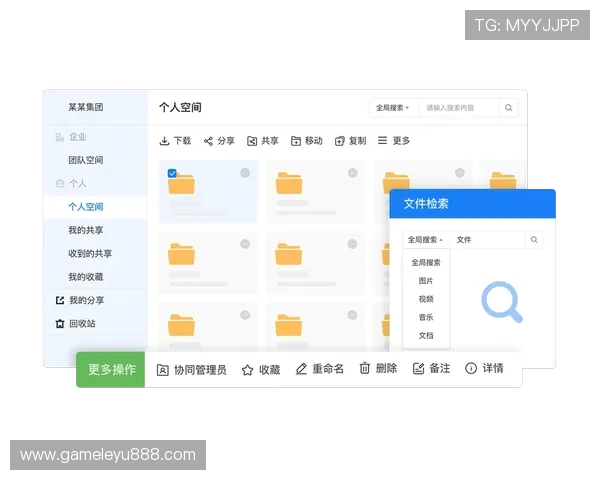Screen dimensions: 600x480
Task: Click search magnifier in 文件检索 panel
Action: (534, 240)
